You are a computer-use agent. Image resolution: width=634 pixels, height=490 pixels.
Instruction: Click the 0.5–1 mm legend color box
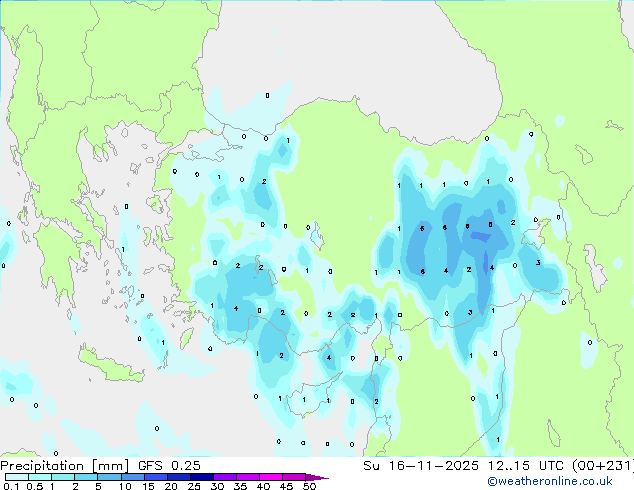pyautogui.click(x=40, y=477)
